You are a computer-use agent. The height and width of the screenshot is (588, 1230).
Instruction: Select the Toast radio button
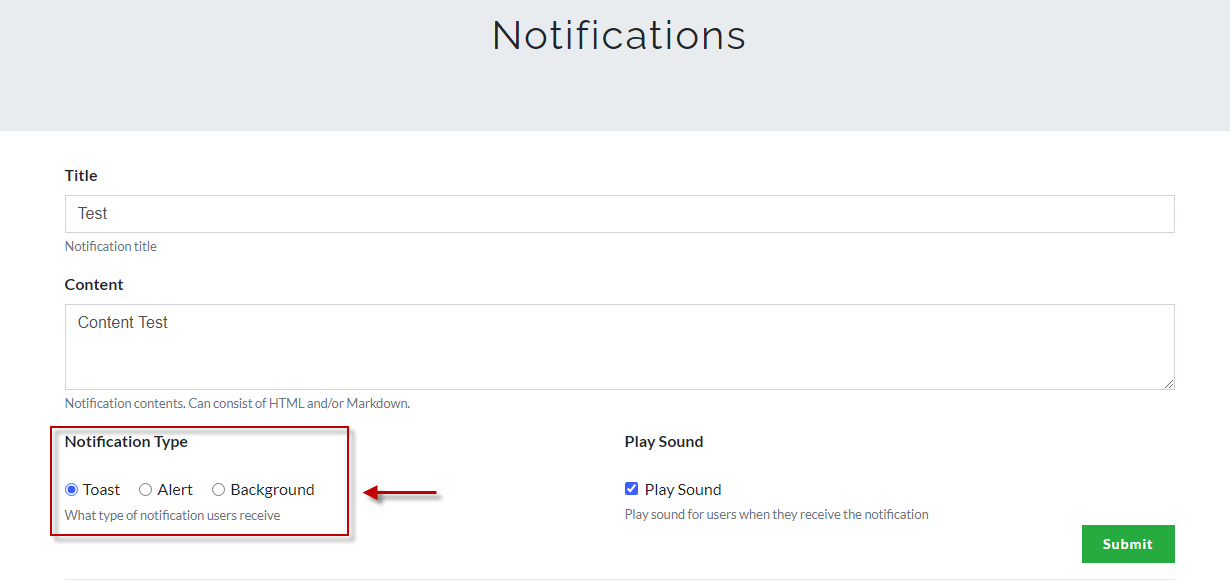point(71,490)
